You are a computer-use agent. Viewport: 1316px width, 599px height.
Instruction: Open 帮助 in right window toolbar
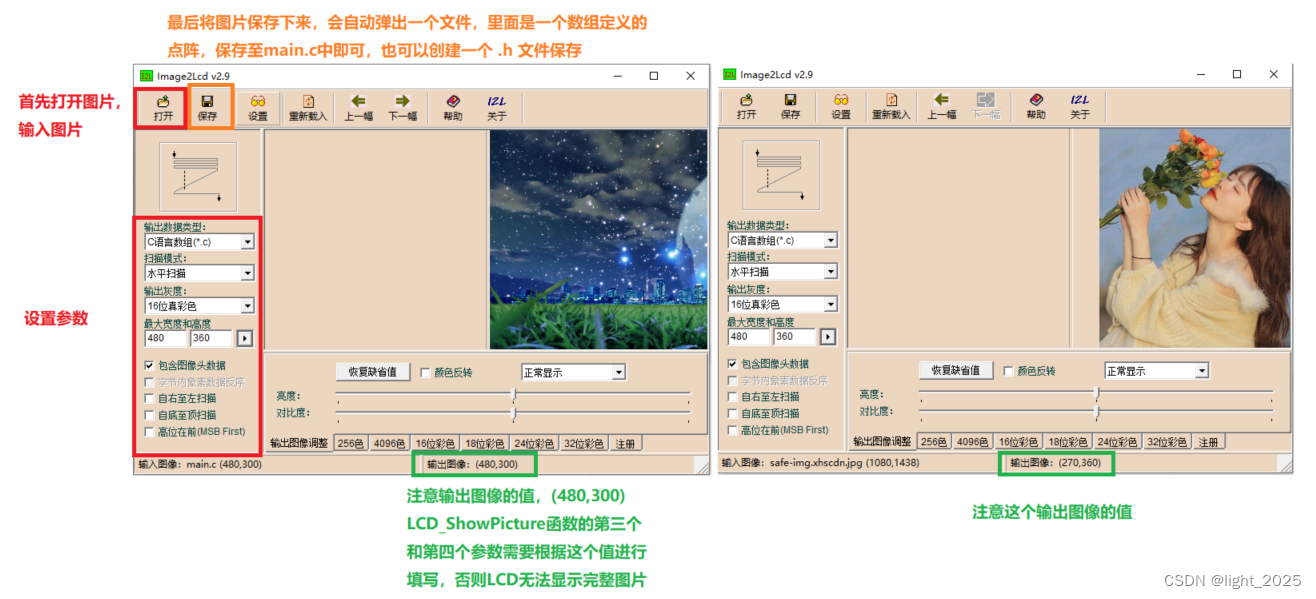(1036, 106)
